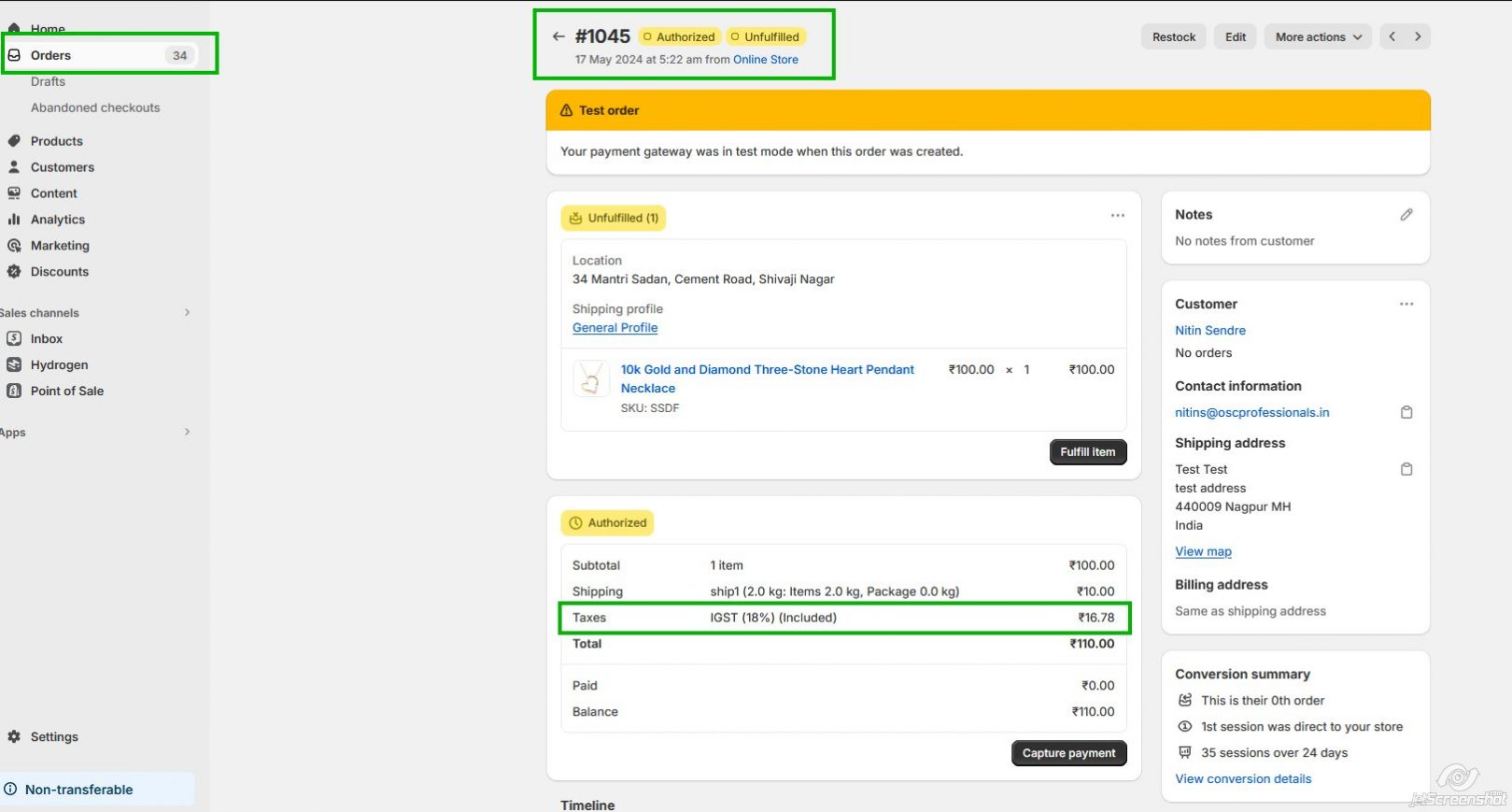Expand the Sales channels section
The height and width of the screenshot is (812, 1512).
(x=187, y=313)
